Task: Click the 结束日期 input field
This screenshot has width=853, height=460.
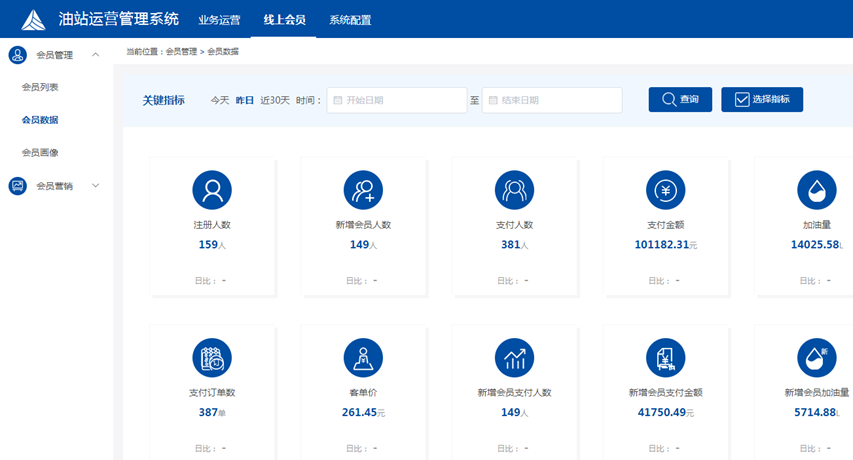Action: 552,101
